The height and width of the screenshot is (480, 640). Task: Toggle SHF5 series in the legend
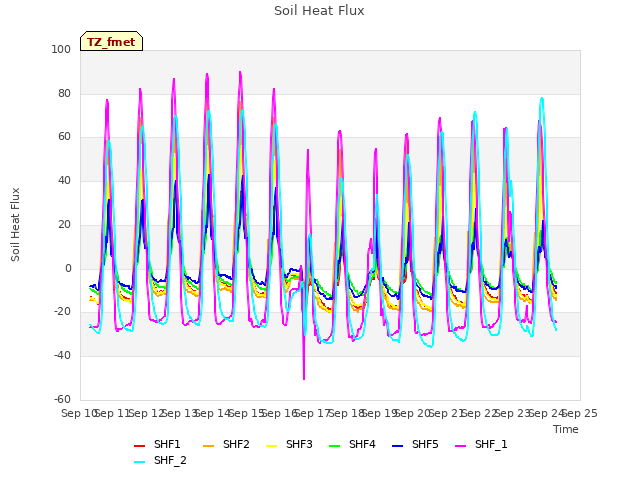click(x=415, y=444)
